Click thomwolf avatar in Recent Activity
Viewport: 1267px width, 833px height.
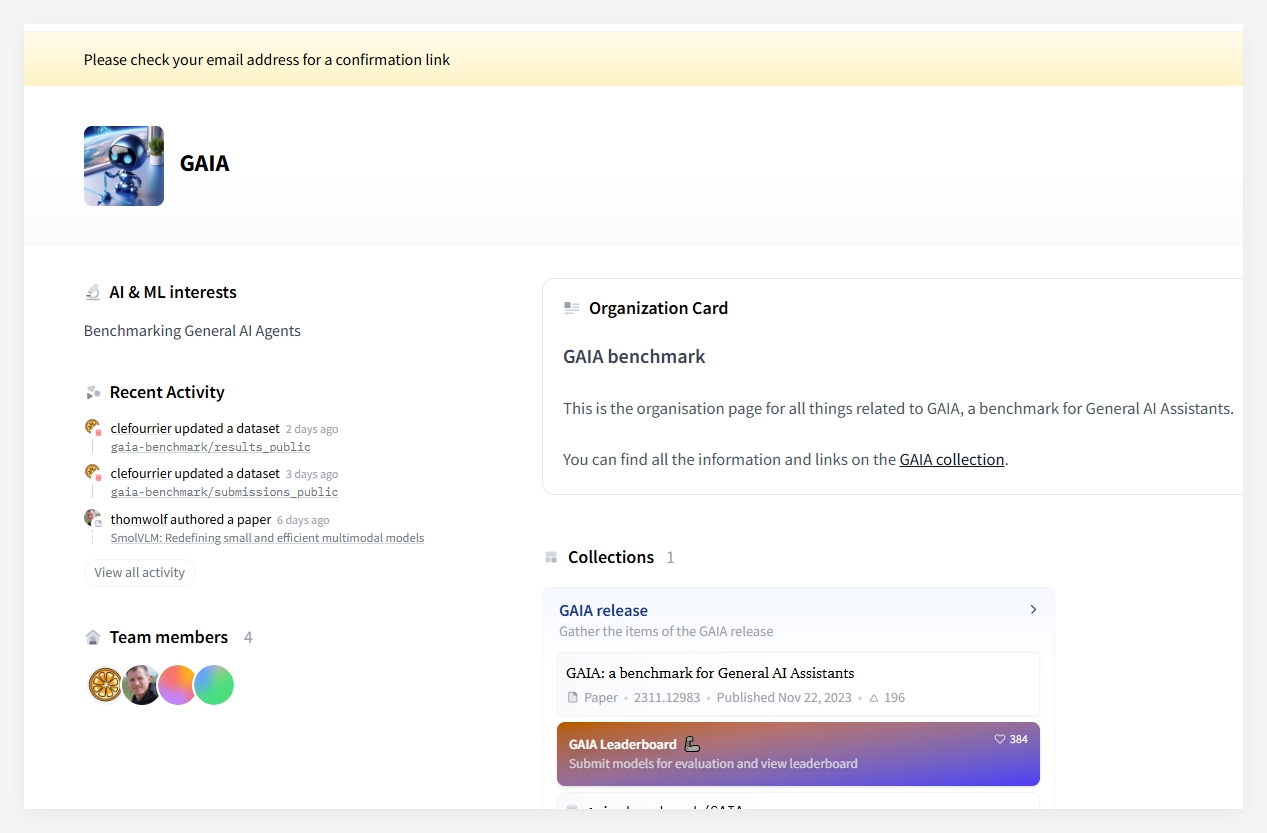coord(92,518)
